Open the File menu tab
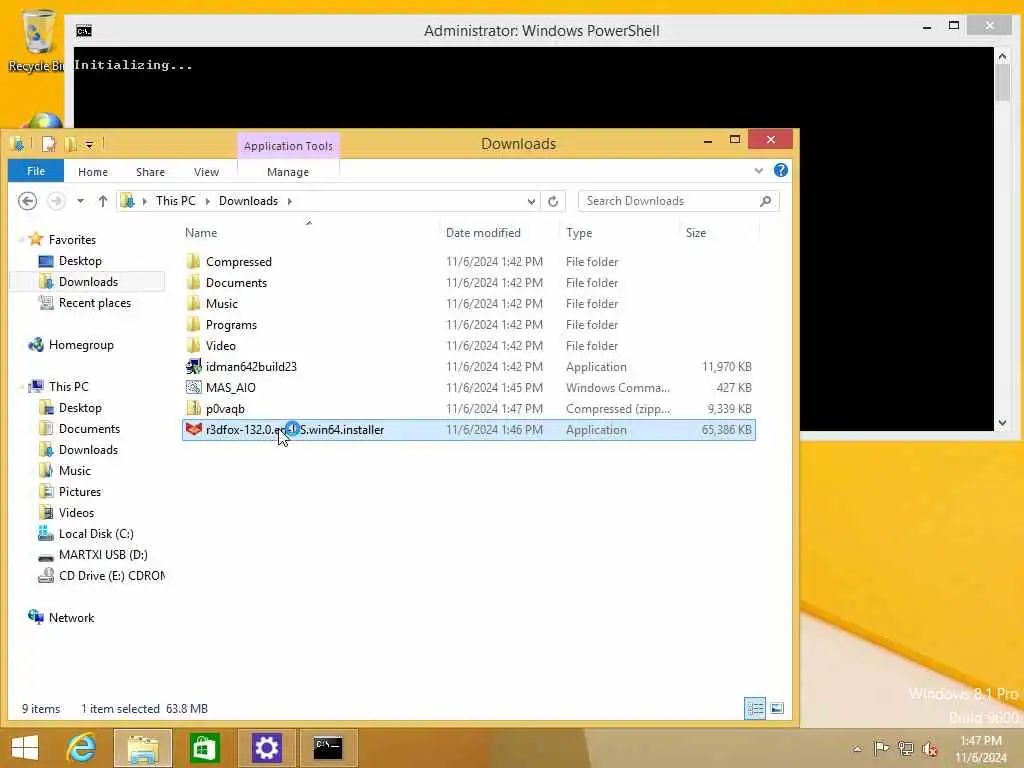The image size is (1024, 768). pos(36,171)
